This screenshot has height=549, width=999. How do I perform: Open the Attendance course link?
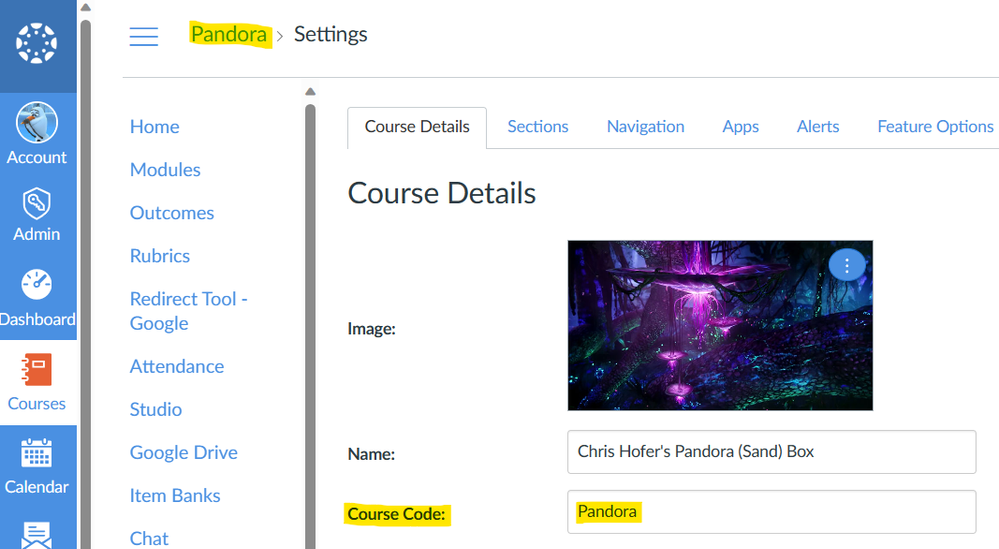click(x=177, y=366)
